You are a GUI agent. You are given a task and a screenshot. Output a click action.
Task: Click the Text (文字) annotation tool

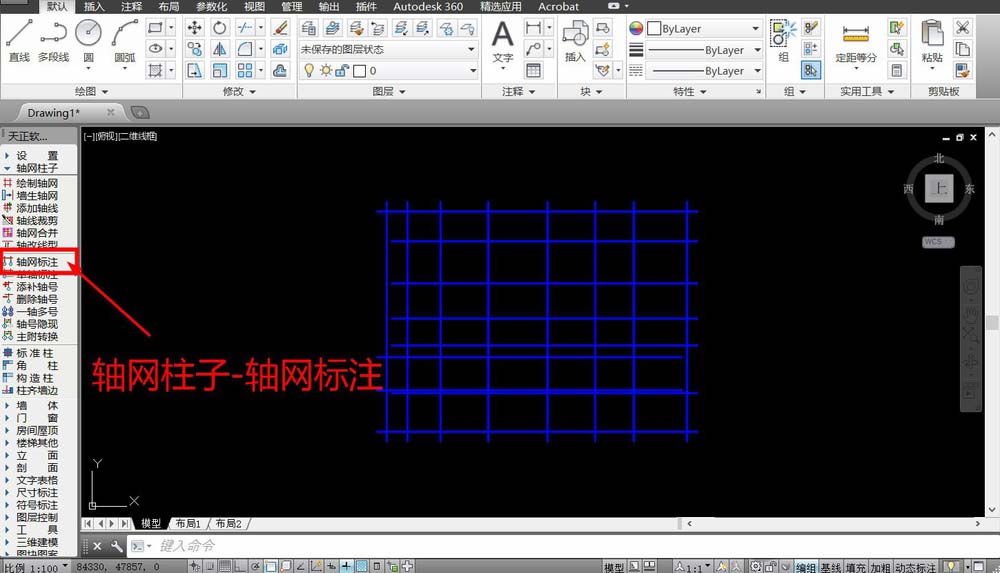tap(503, 41)
